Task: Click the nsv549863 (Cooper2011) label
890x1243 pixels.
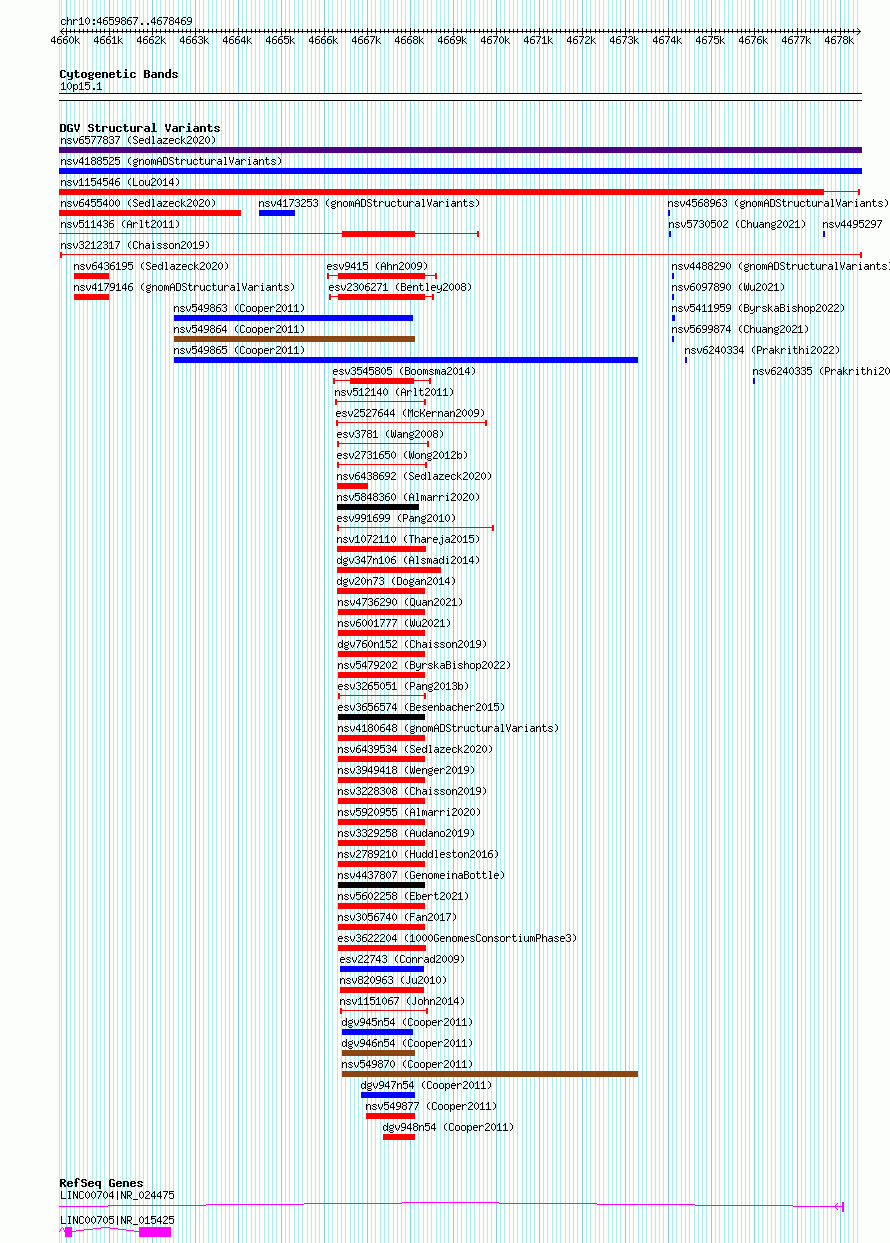Action: click(x=239, y=308)
